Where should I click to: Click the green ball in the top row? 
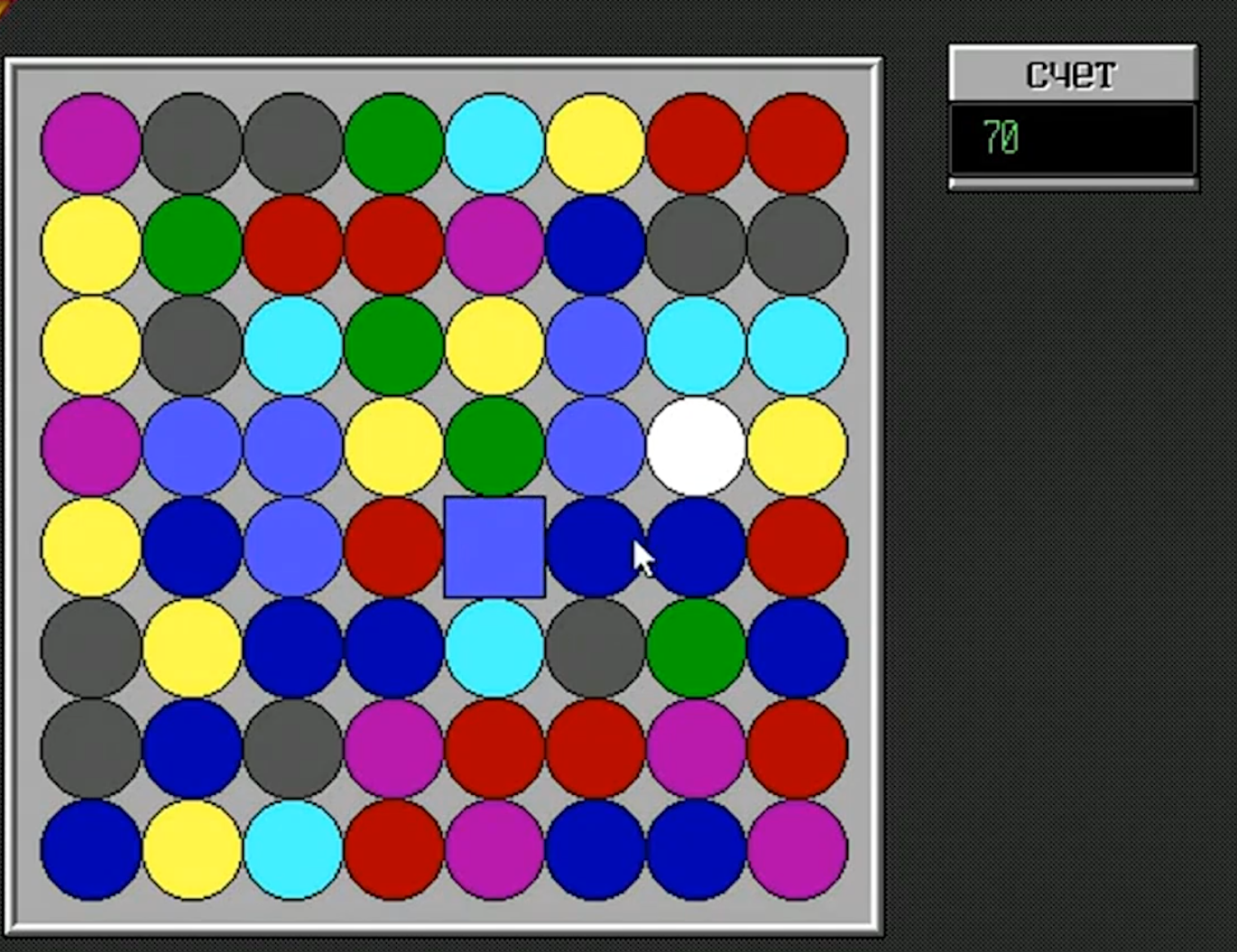(393, 143)
